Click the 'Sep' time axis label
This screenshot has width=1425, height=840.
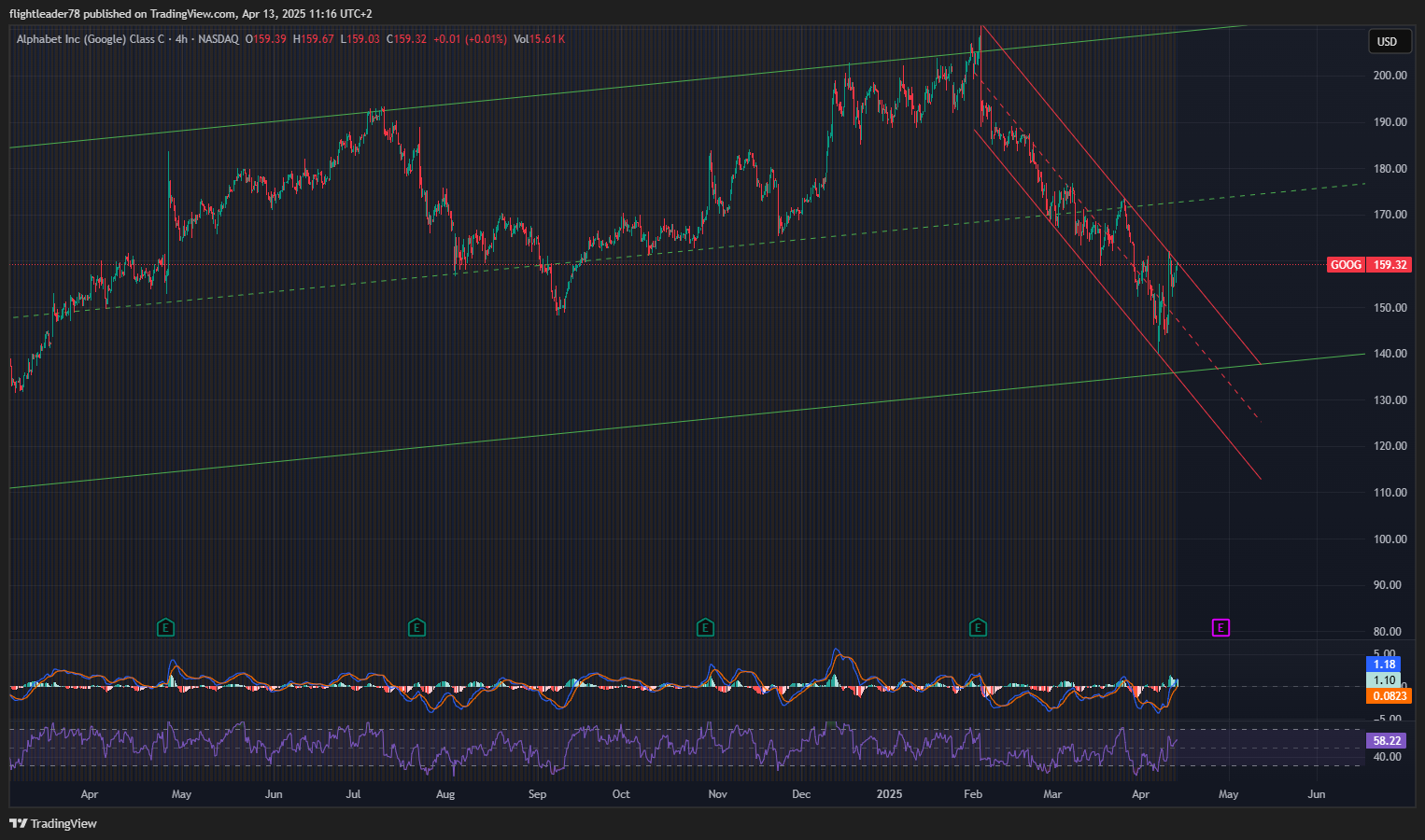click(x=537, y=795)
